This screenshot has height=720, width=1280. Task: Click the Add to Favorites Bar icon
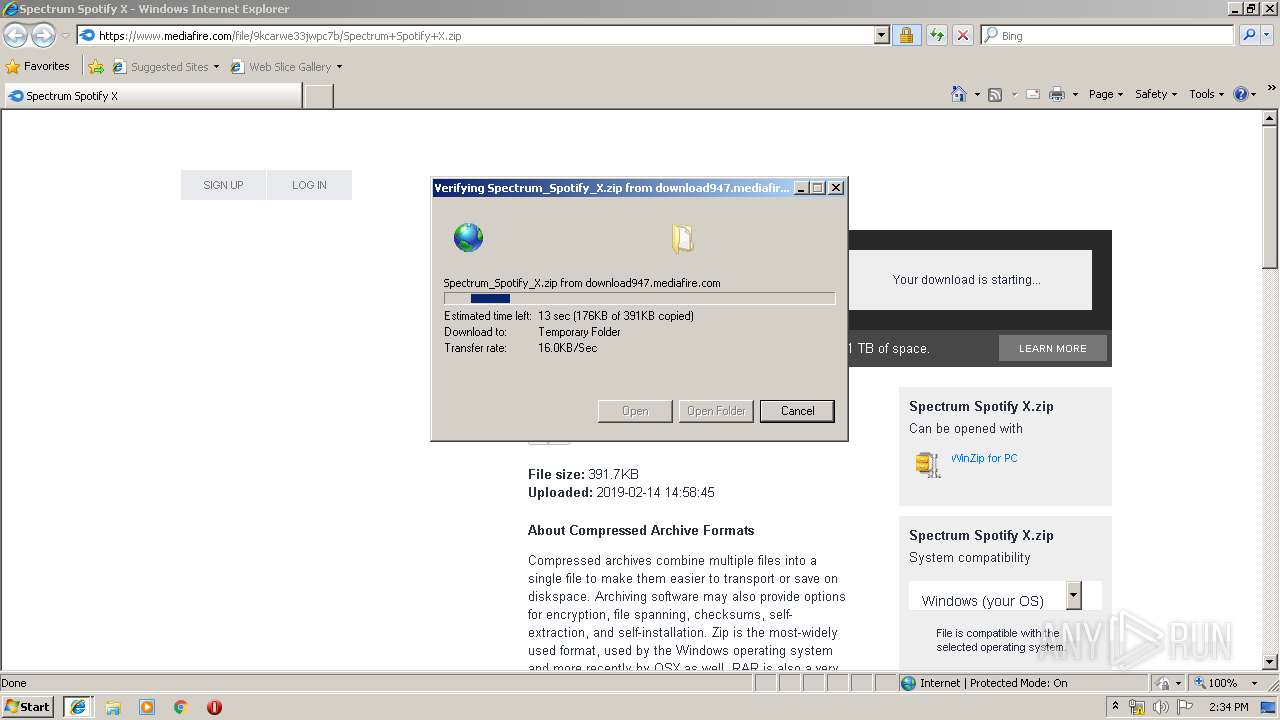[96, 67]
